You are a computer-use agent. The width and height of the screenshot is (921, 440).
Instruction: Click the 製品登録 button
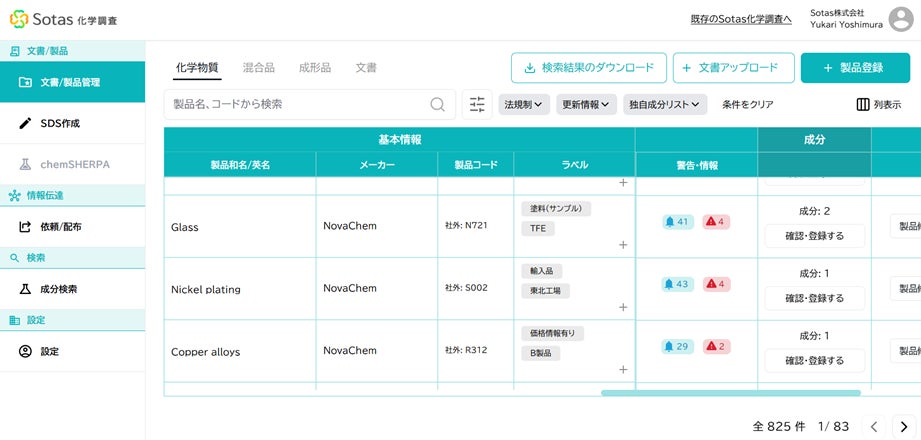coord(855,68)
